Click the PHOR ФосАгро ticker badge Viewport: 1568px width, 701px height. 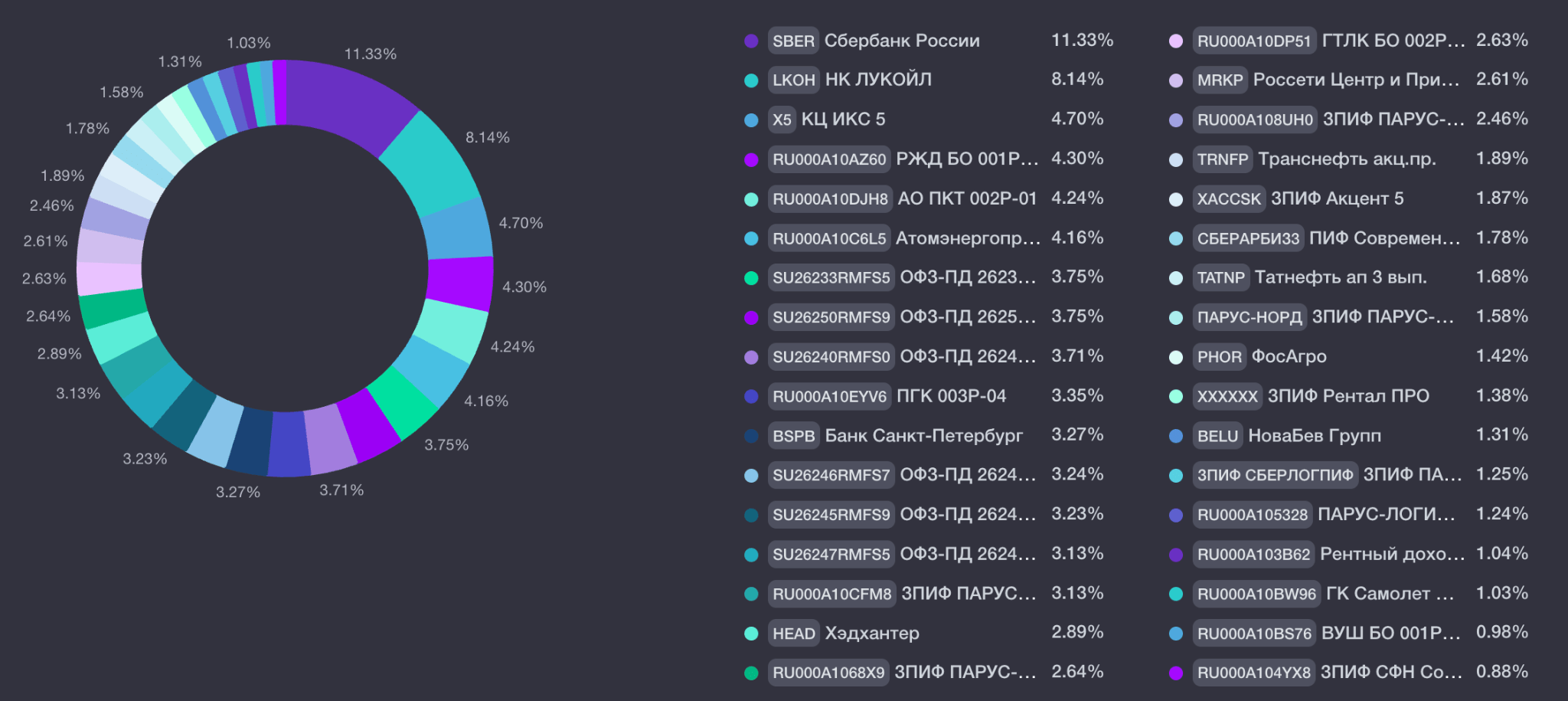1219,357
